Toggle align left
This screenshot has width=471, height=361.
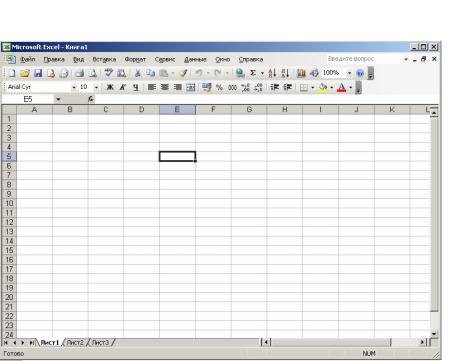(x=152, y=87)
